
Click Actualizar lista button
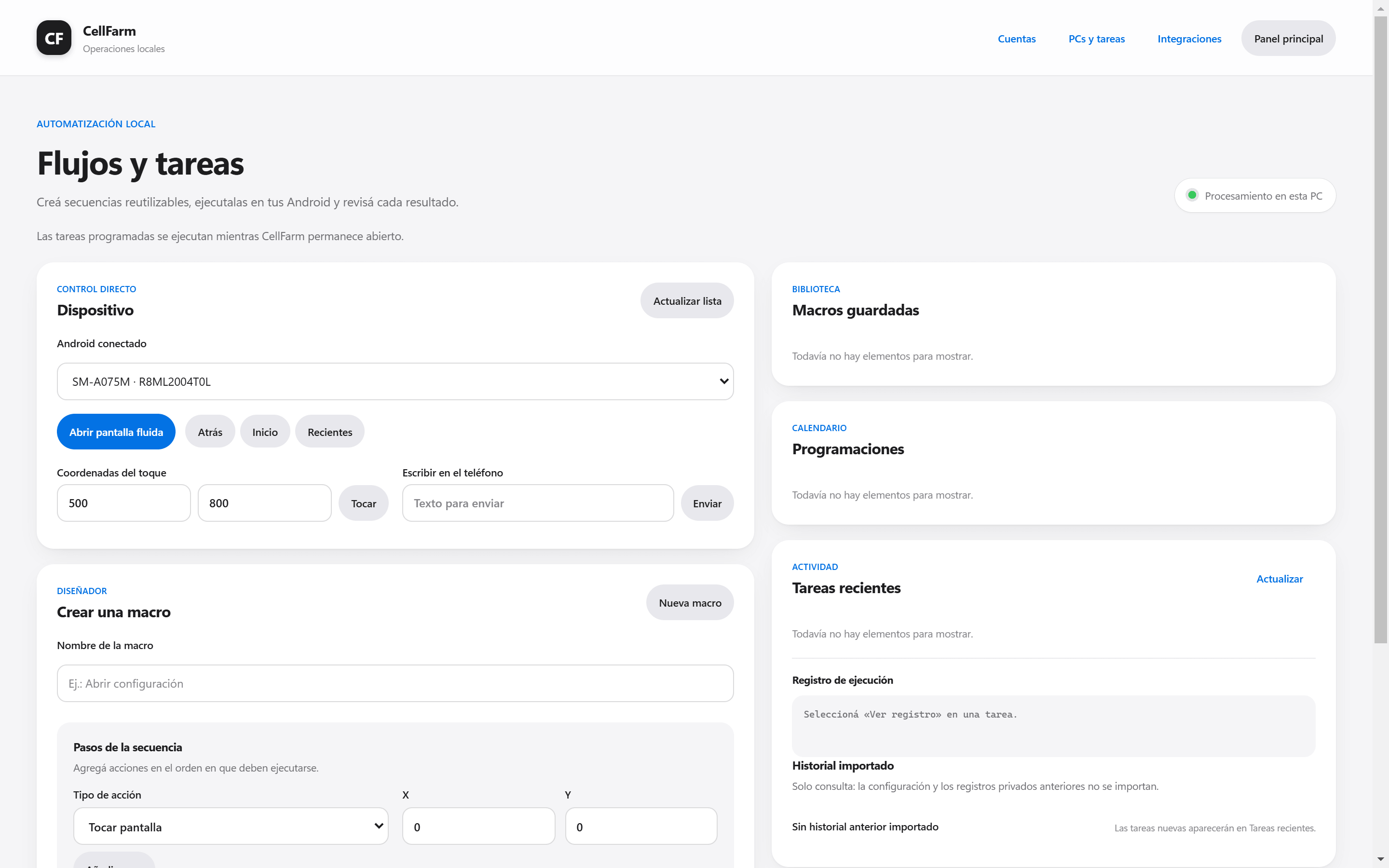[x=686, y=301]
